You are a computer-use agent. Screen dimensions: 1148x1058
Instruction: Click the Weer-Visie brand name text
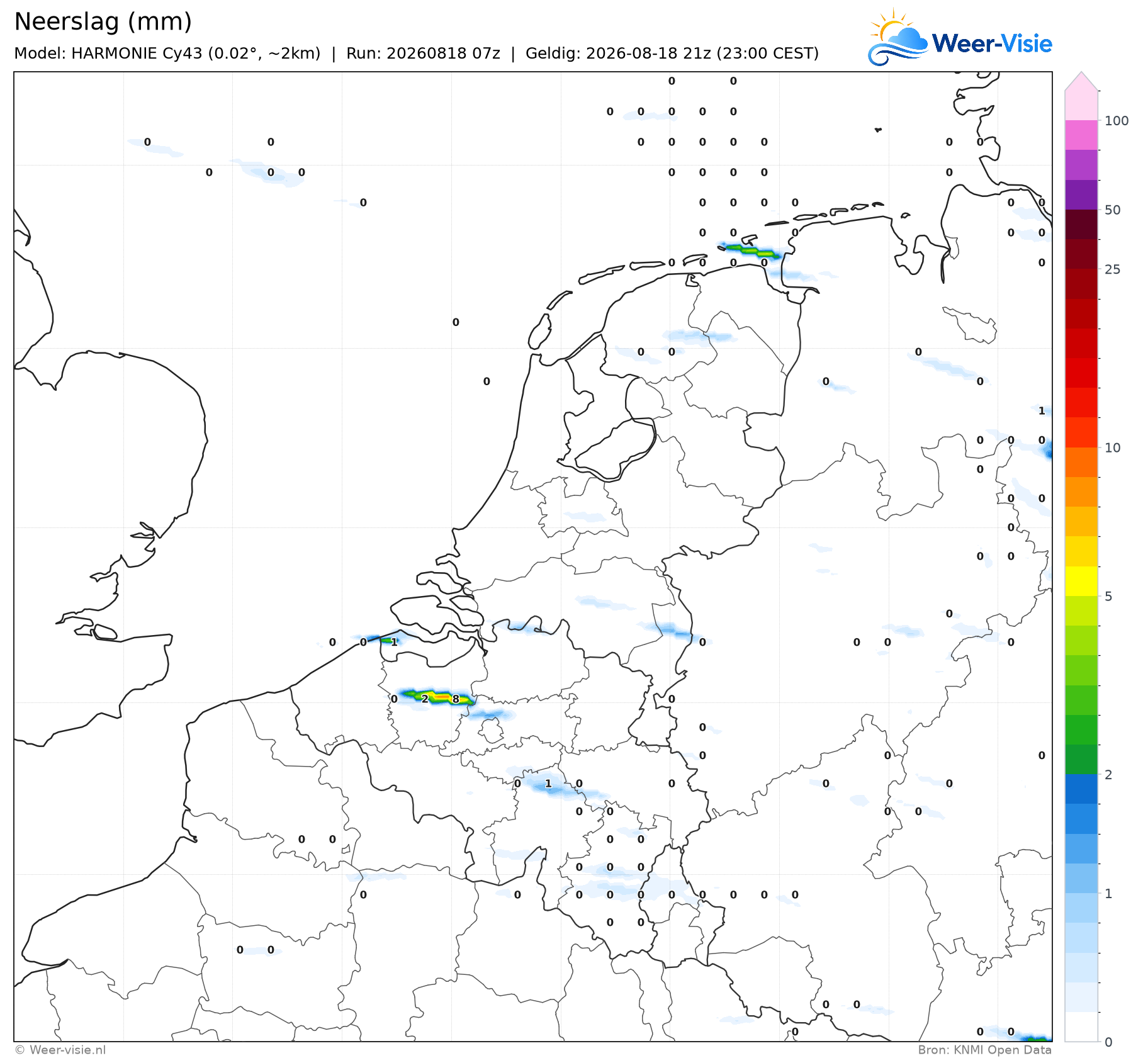[992, 43]
